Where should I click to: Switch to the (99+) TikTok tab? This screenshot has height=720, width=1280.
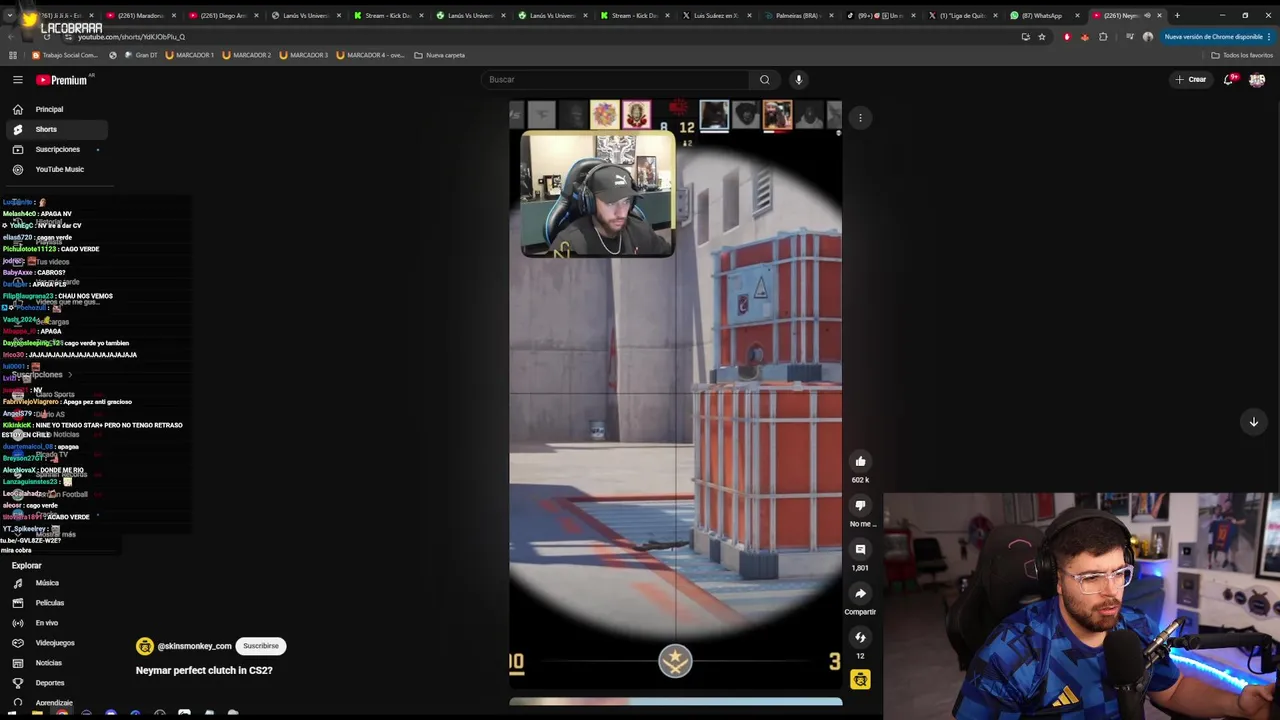click(878, 15)
